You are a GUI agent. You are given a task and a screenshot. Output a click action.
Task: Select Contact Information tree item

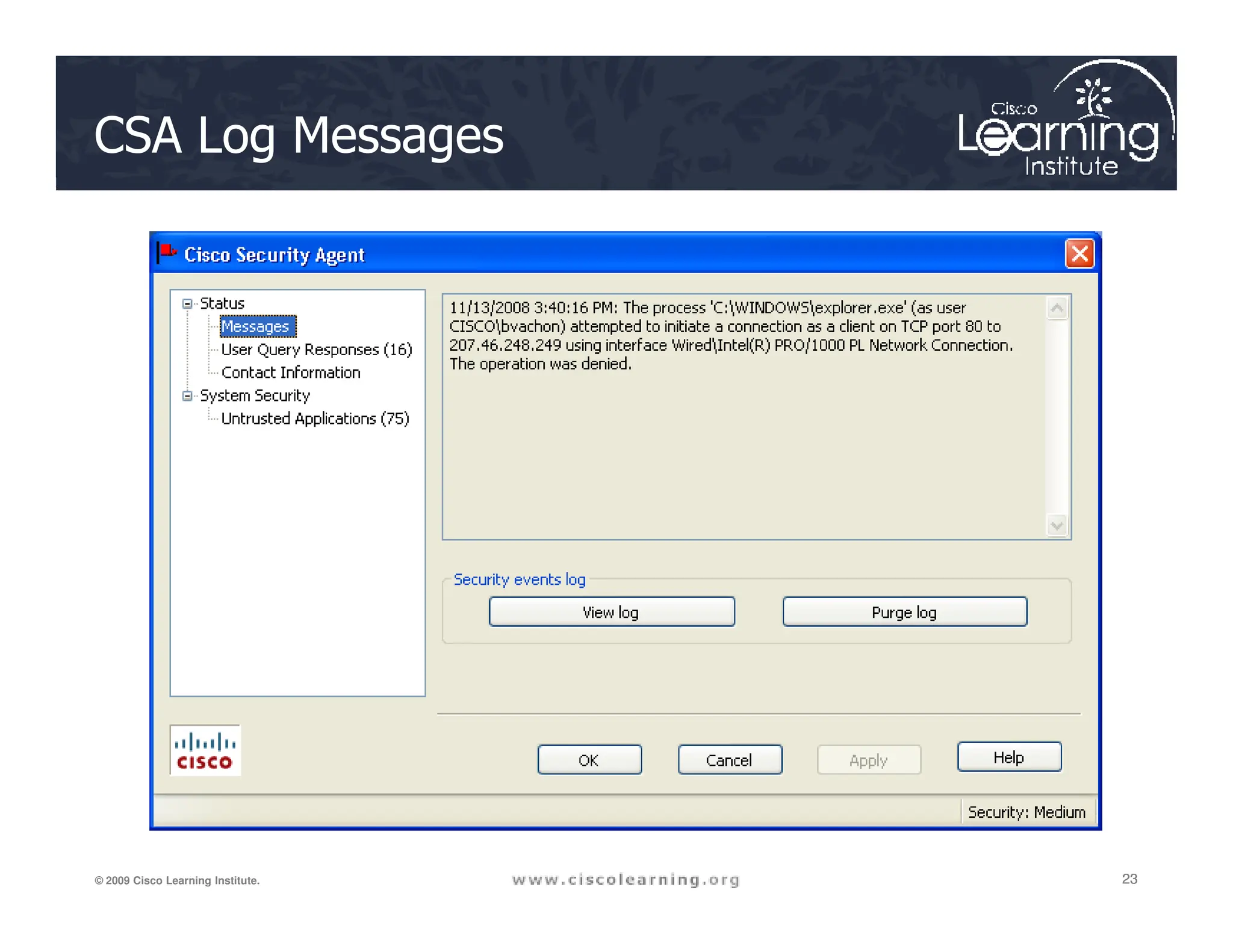pyautogui.click(x=291, y=372)
